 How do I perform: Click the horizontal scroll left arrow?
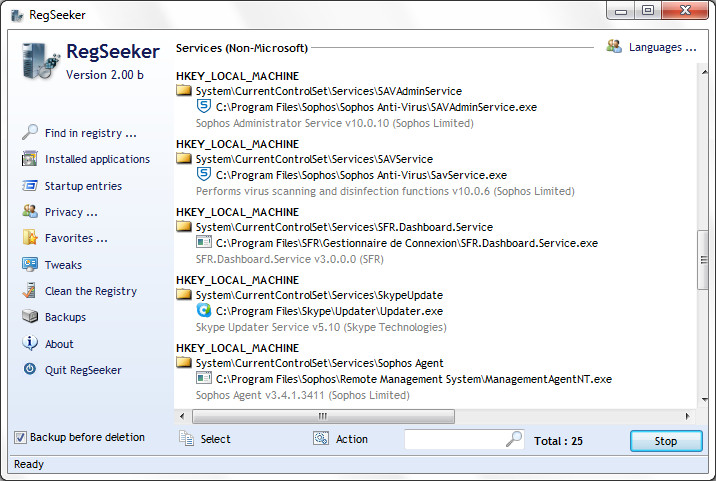click(182, 416)
